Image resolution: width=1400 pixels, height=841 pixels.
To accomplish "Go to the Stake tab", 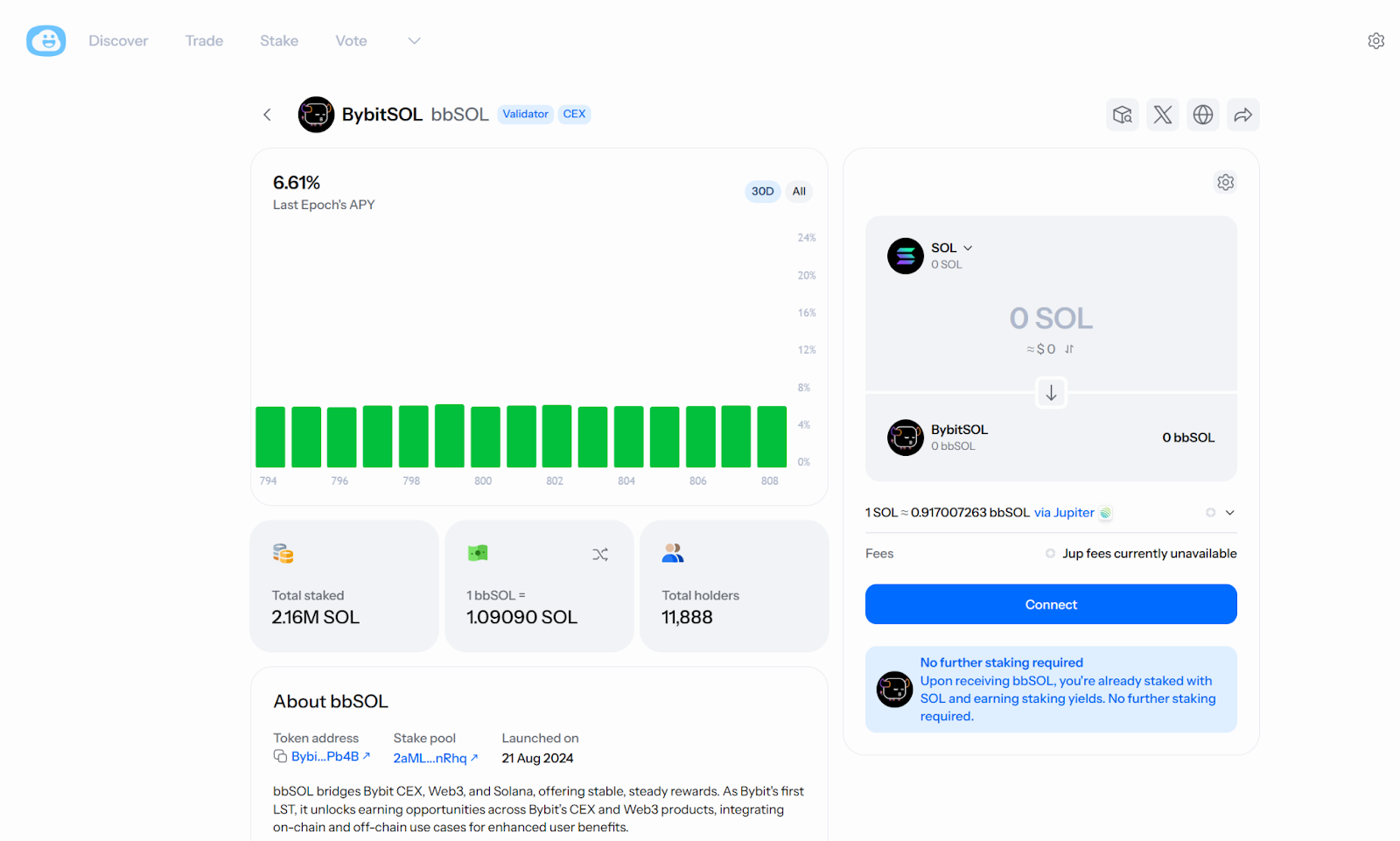I will click(279, 40).
